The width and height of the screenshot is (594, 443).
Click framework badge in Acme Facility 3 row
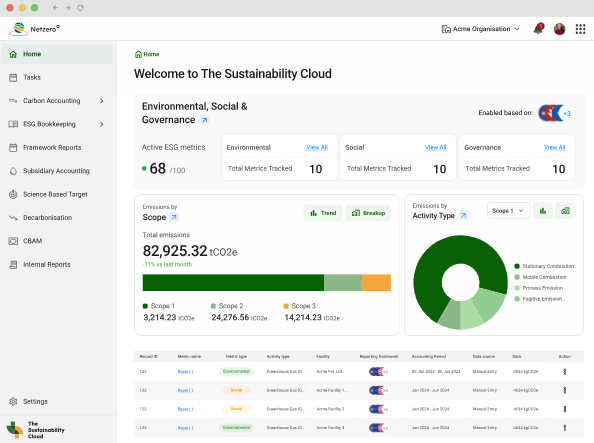pos(378,428)
